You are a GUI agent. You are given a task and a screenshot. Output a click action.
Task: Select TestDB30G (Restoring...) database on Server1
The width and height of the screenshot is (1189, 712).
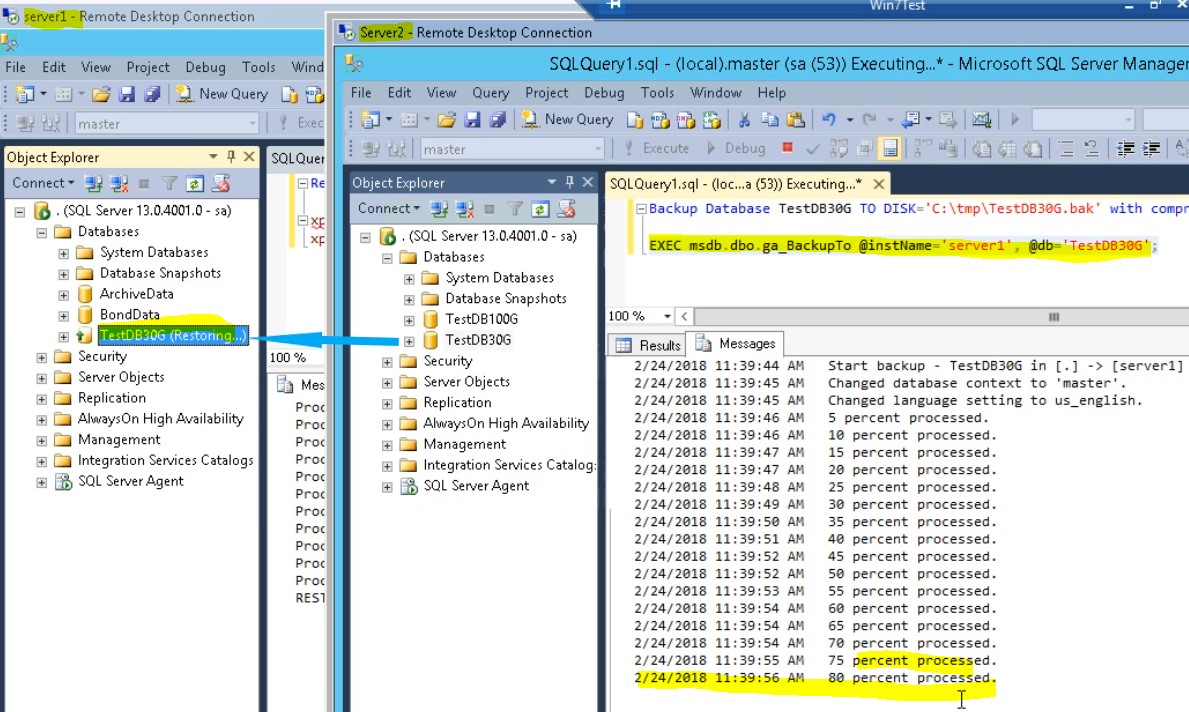coord(172,336)
